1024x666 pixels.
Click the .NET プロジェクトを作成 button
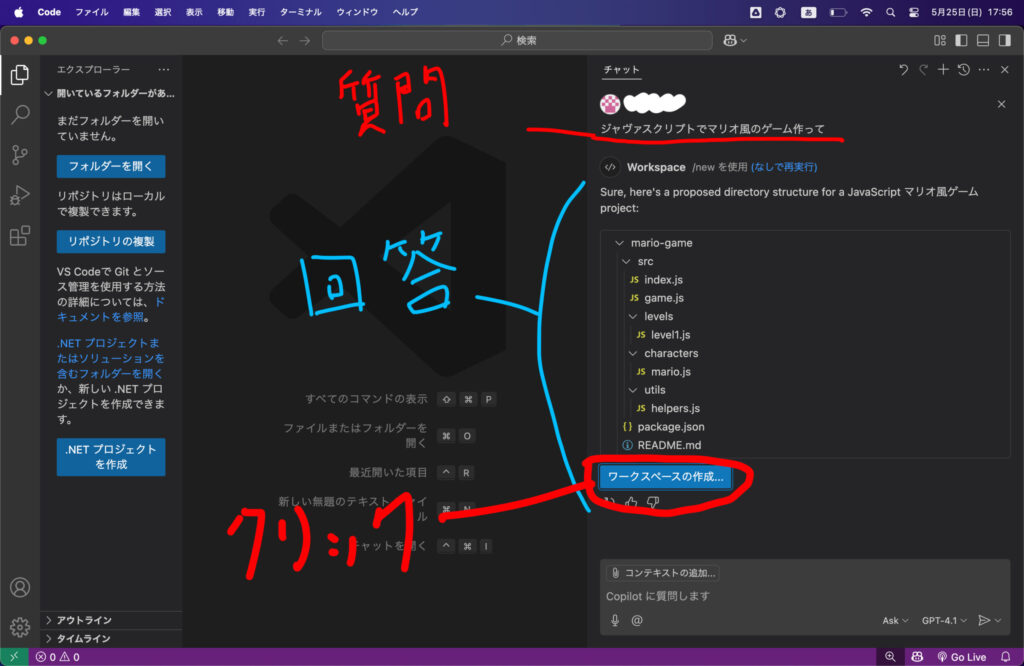111,456
